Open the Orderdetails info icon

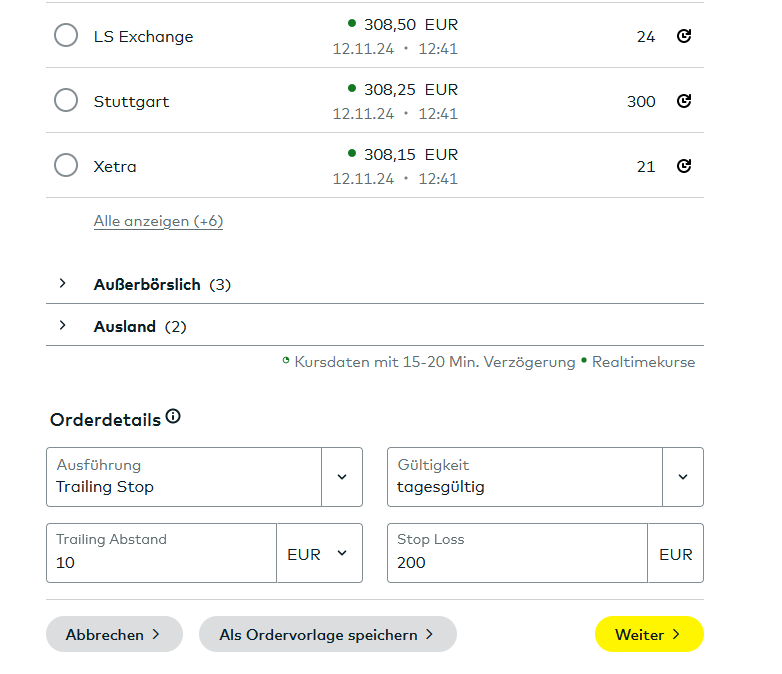[173, 417]
